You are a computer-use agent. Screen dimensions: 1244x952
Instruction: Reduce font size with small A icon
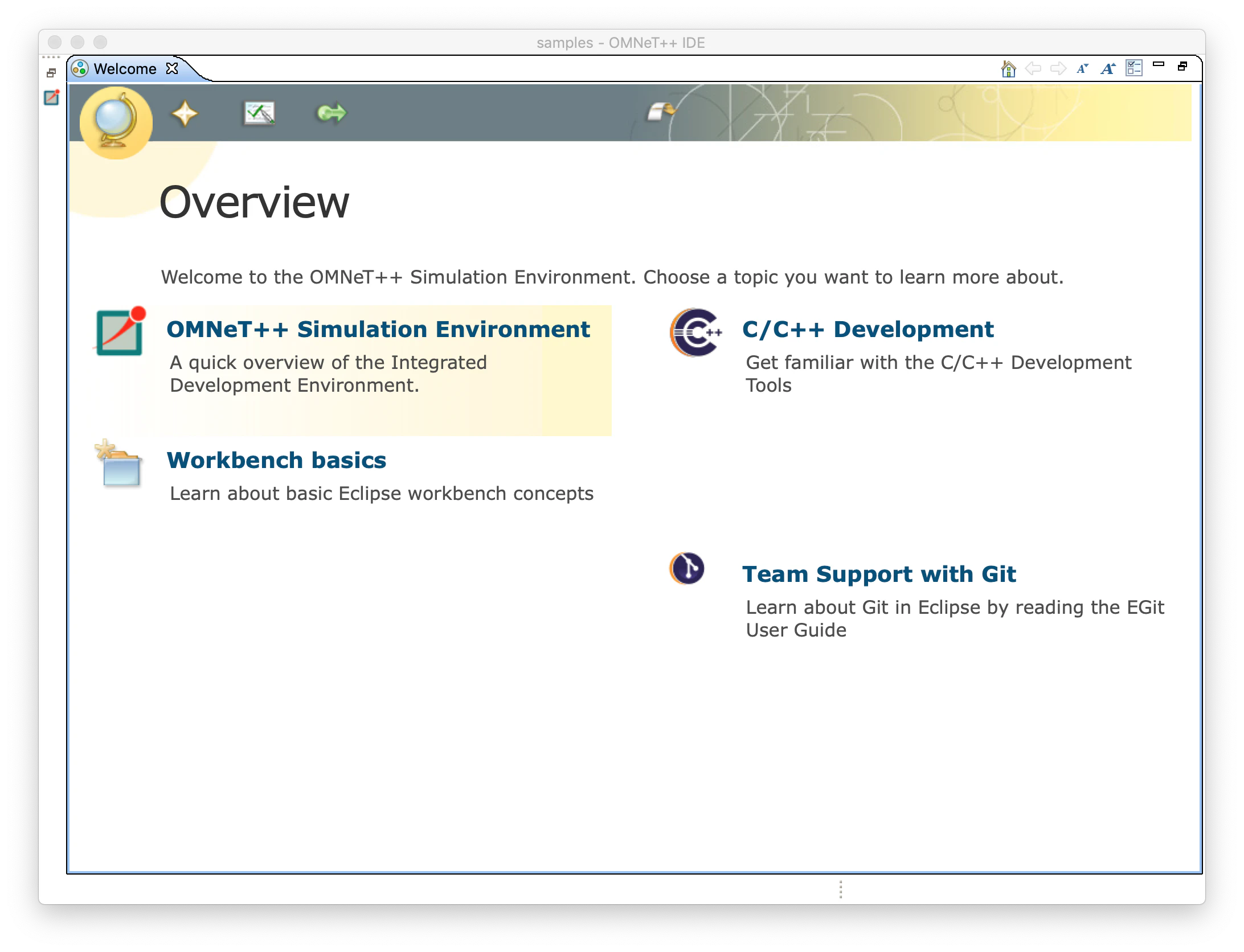click(1082, 69)
